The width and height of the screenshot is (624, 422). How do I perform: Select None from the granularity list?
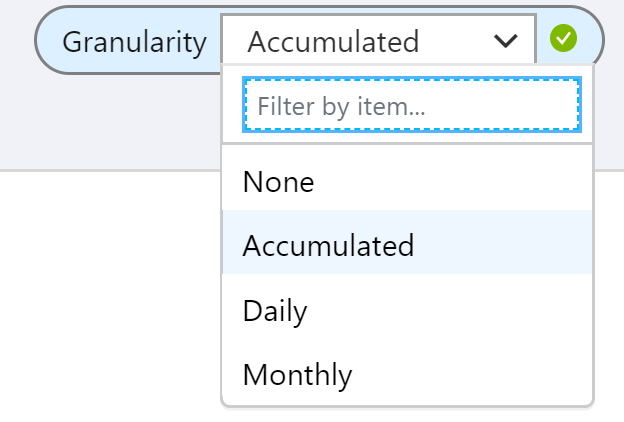pyautogui.click(x=278, y=182)
